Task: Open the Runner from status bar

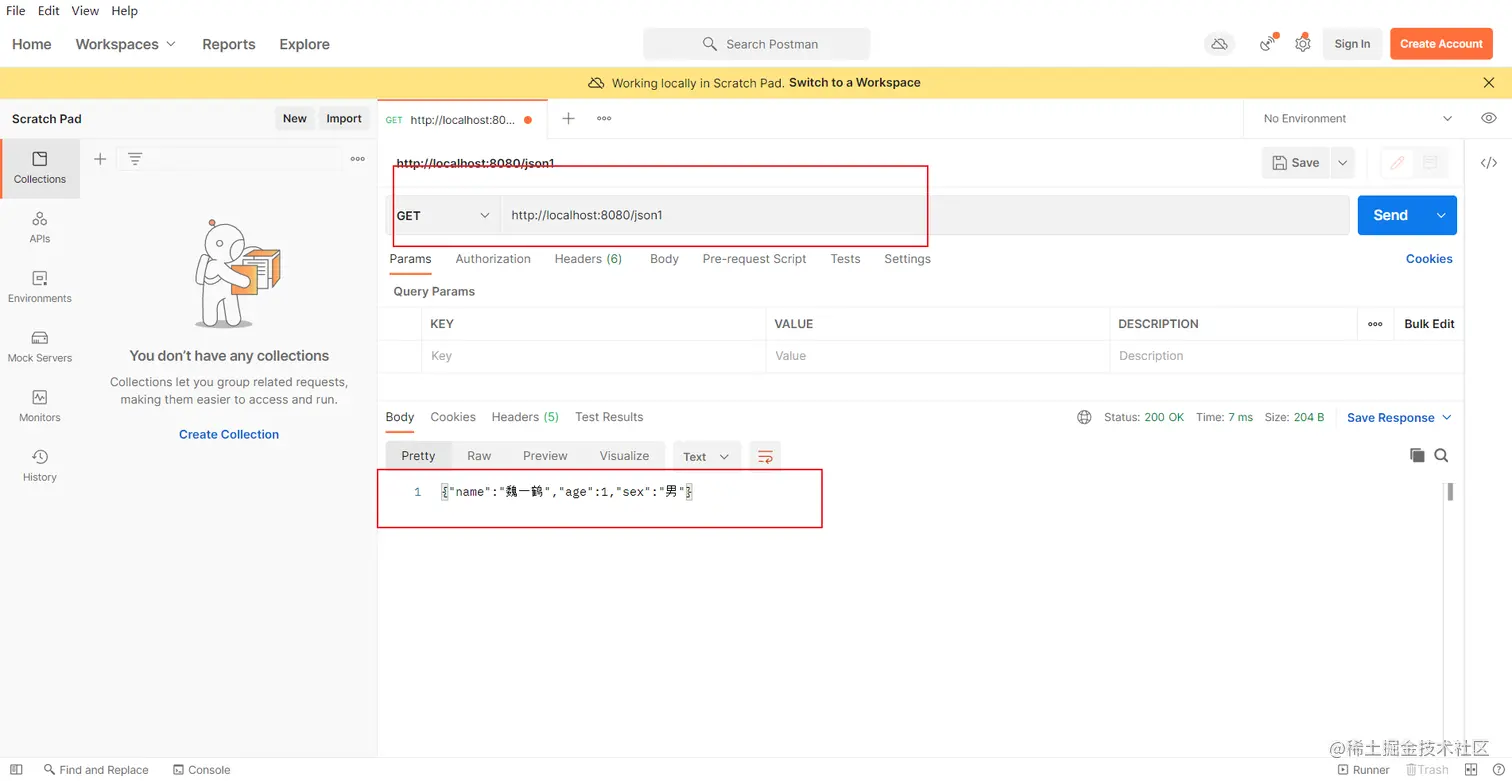Action: click(1364, 770)
